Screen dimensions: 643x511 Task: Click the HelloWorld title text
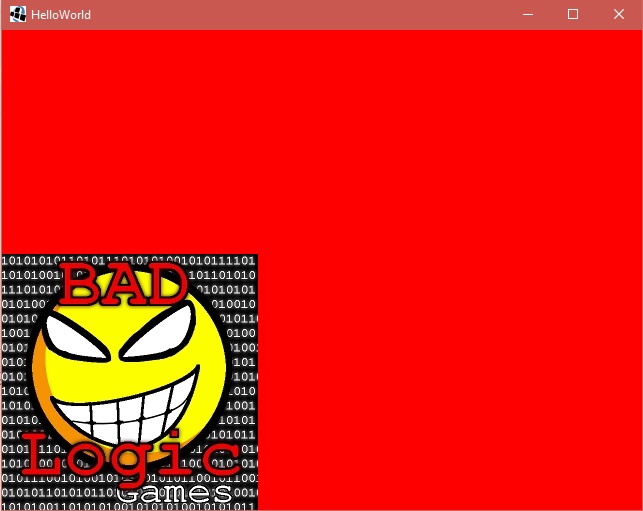tap(61, 15)
